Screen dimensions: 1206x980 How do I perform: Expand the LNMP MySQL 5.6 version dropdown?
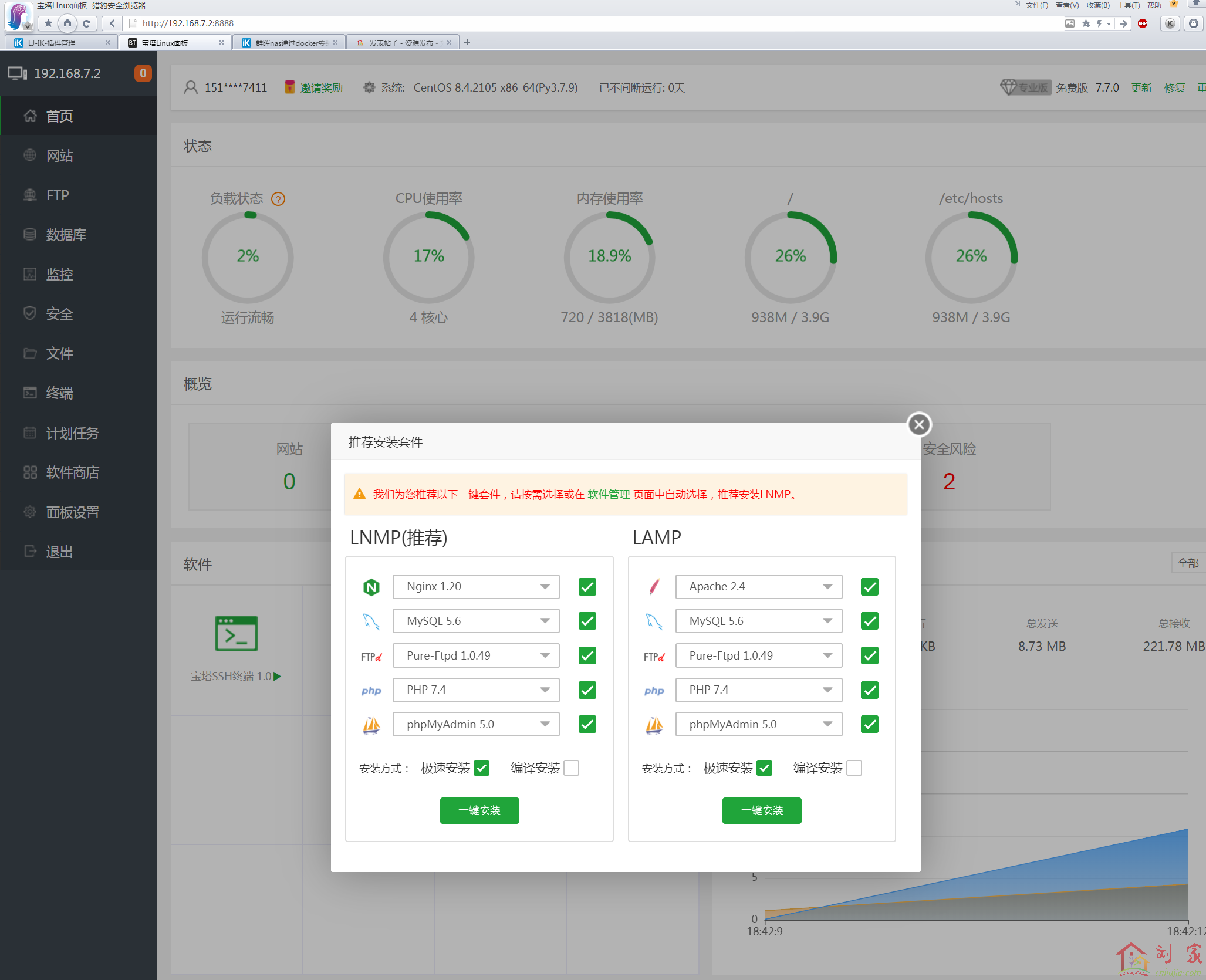tap(475, 621)
